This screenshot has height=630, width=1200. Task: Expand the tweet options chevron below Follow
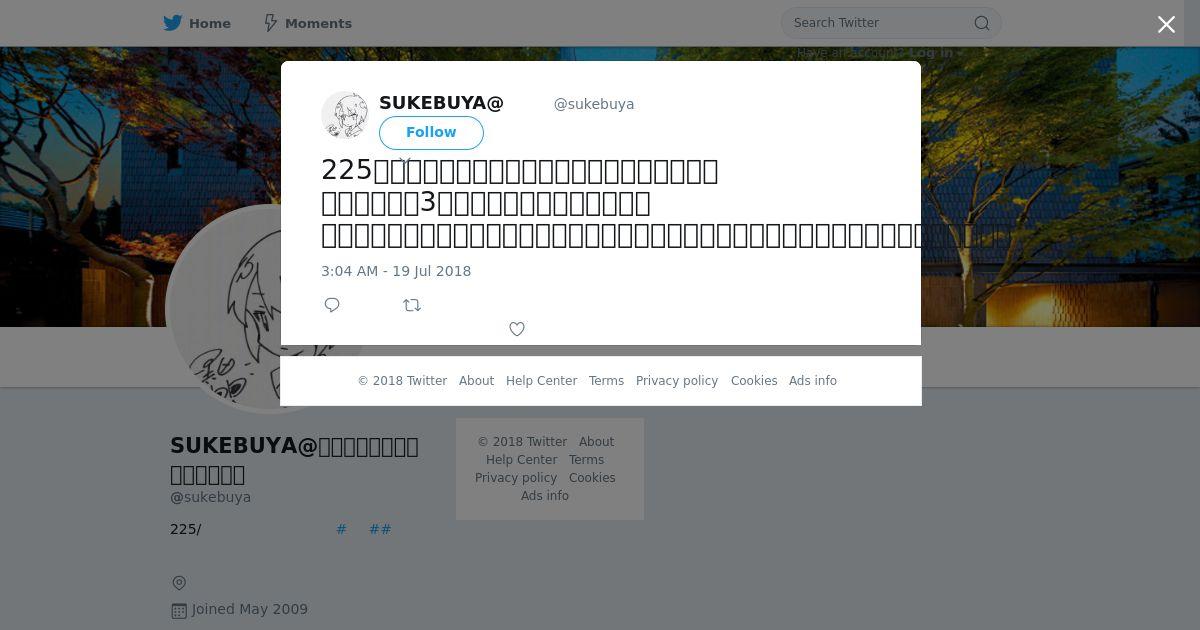405,160
